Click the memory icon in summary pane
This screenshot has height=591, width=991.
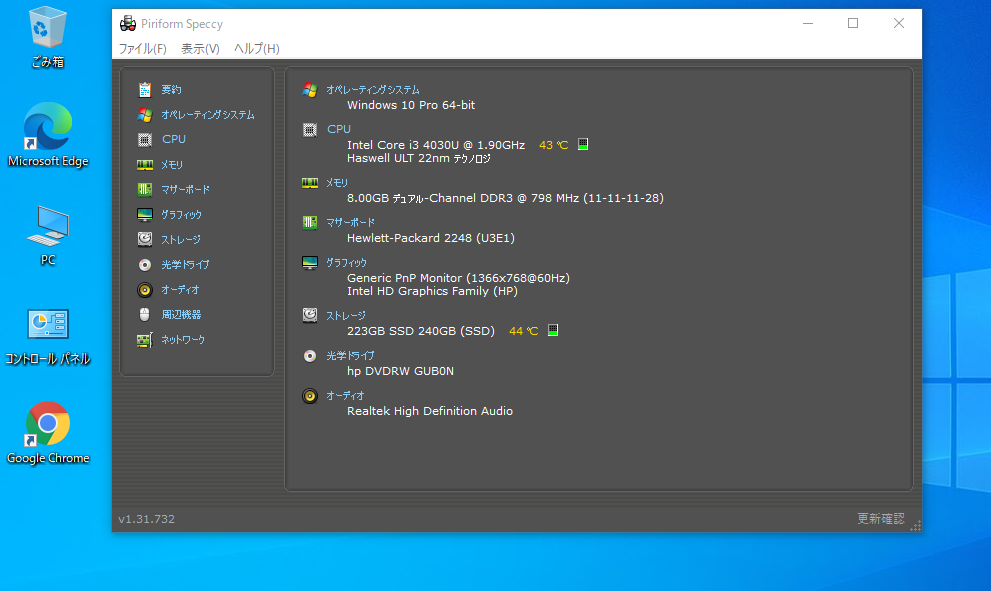click(310, 183)
